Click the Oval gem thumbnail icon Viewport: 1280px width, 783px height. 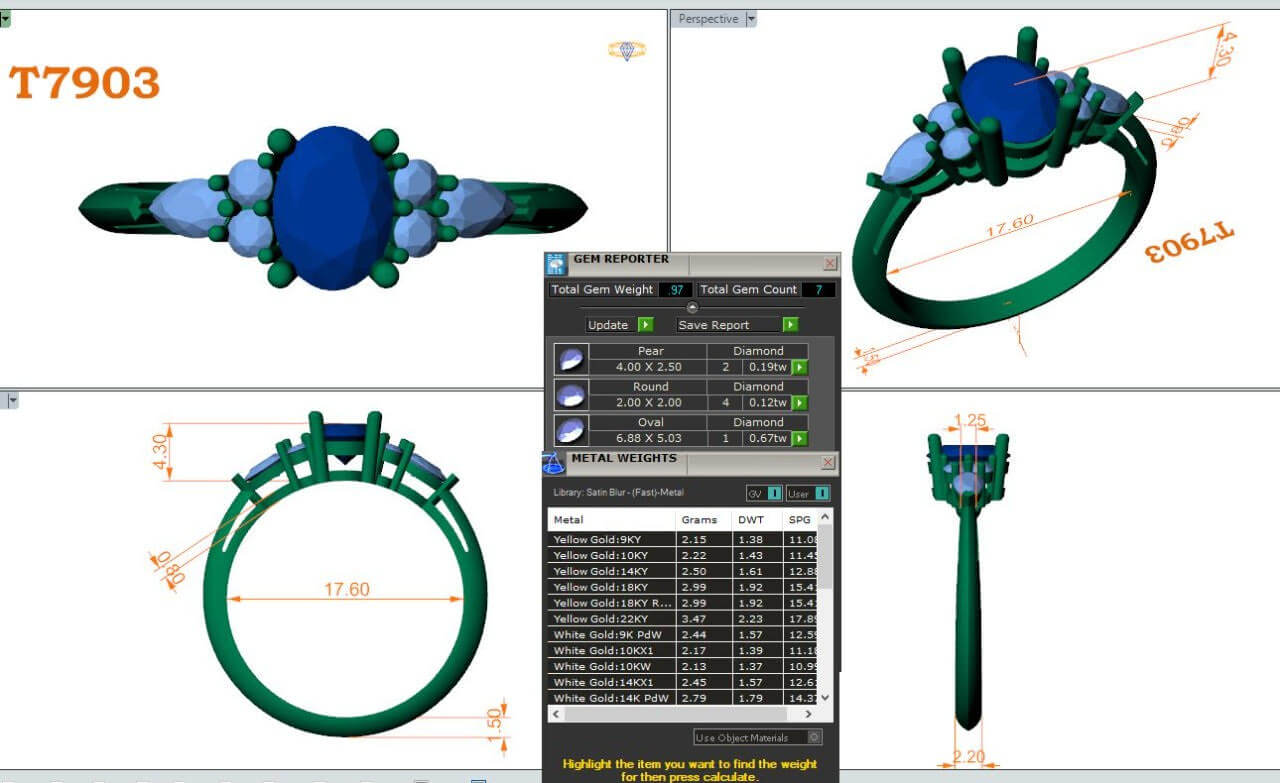570,430
